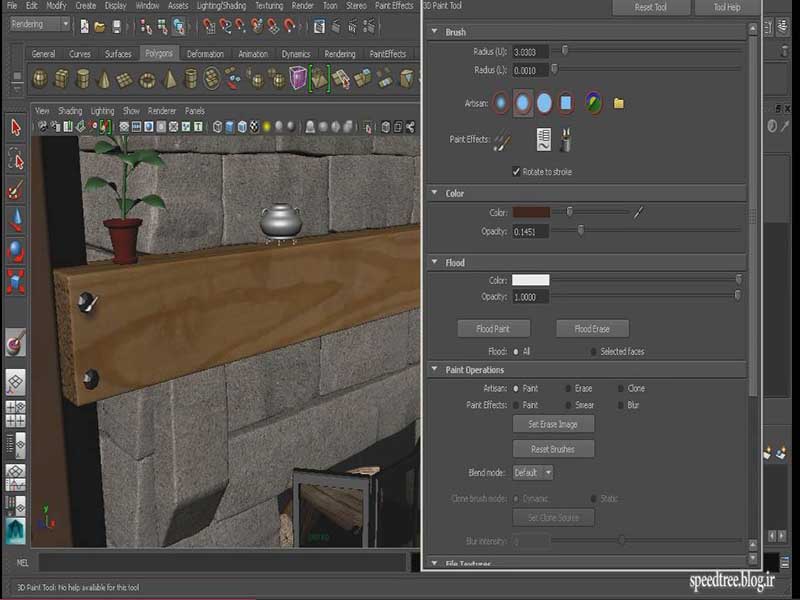The width and height of the screenshot is (800, 600).
Task: Choose Selected faces flood option
Action: click(x=594, y=352)
